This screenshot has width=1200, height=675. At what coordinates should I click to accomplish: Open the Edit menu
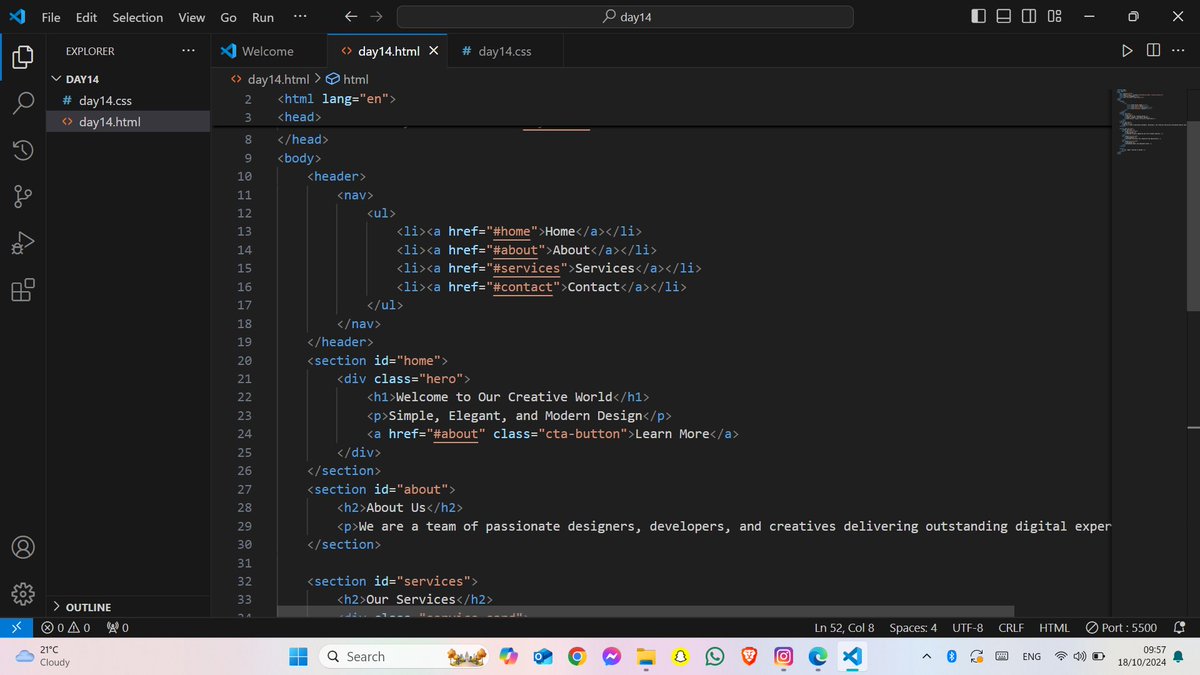point(86,17)
